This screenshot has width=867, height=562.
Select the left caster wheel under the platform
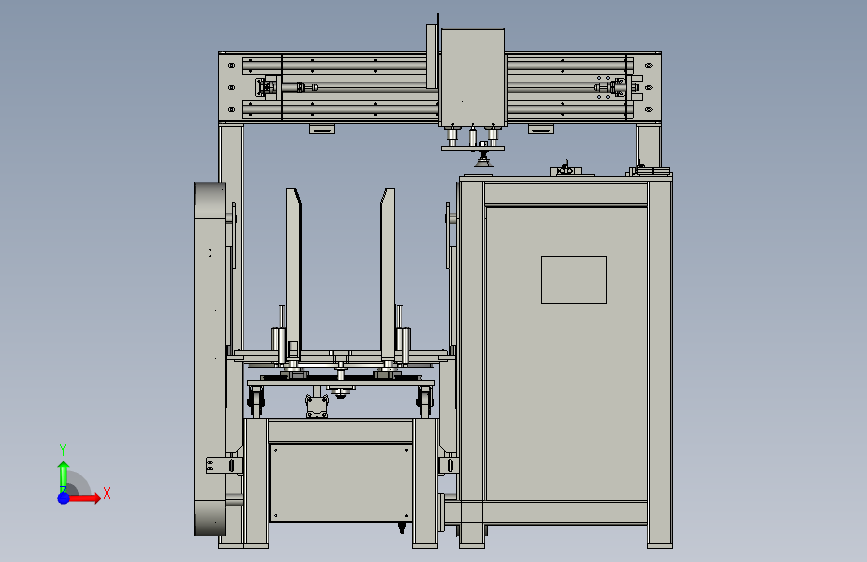click(255, 400)
